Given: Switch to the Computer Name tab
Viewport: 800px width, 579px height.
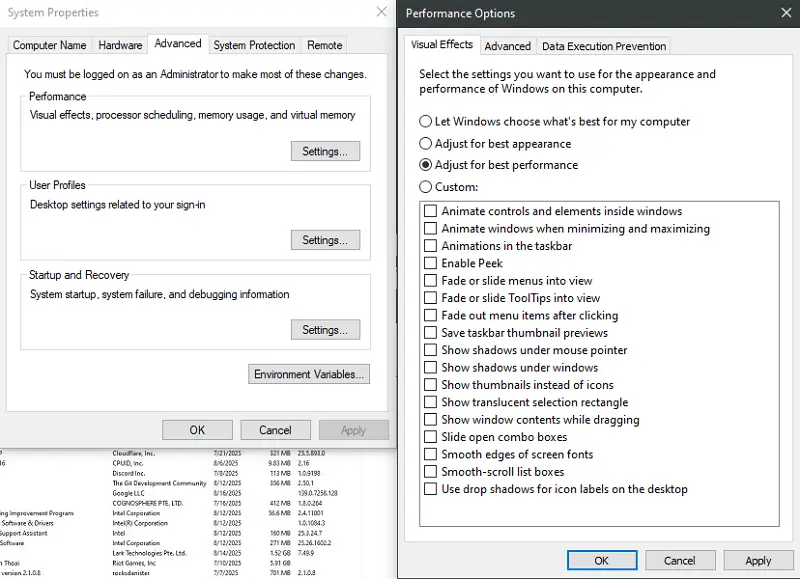Looking at the screenshot, I should (49, 45).
